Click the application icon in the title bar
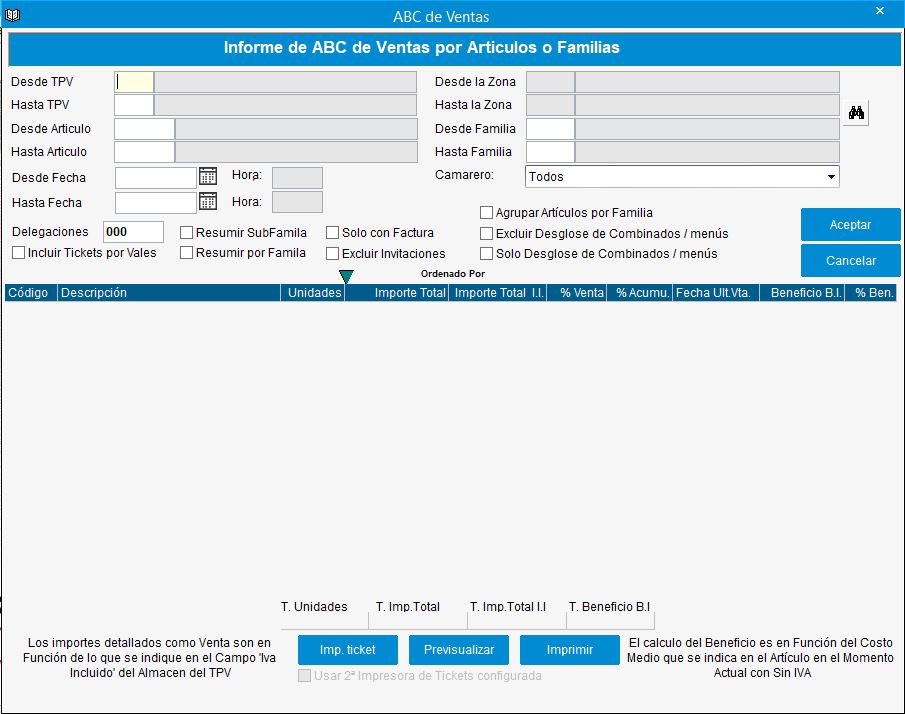The width and height of the screenshot is (905, 714). 12,14
